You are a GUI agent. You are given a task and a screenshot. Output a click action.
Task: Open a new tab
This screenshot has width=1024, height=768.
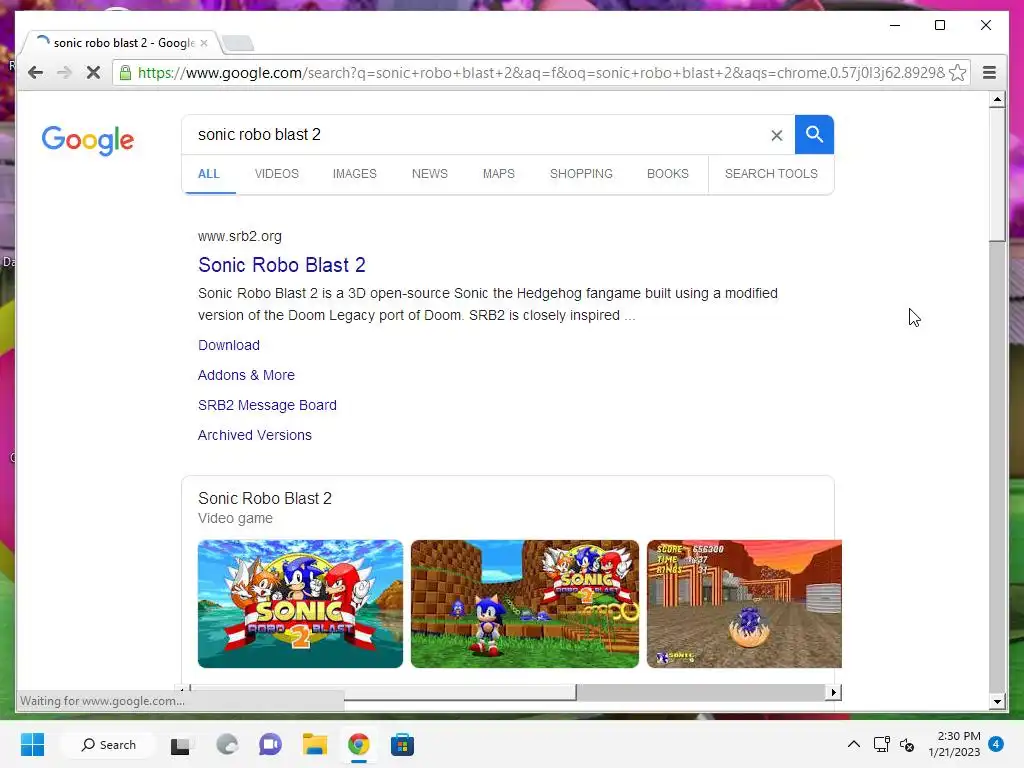coord(238,43)
